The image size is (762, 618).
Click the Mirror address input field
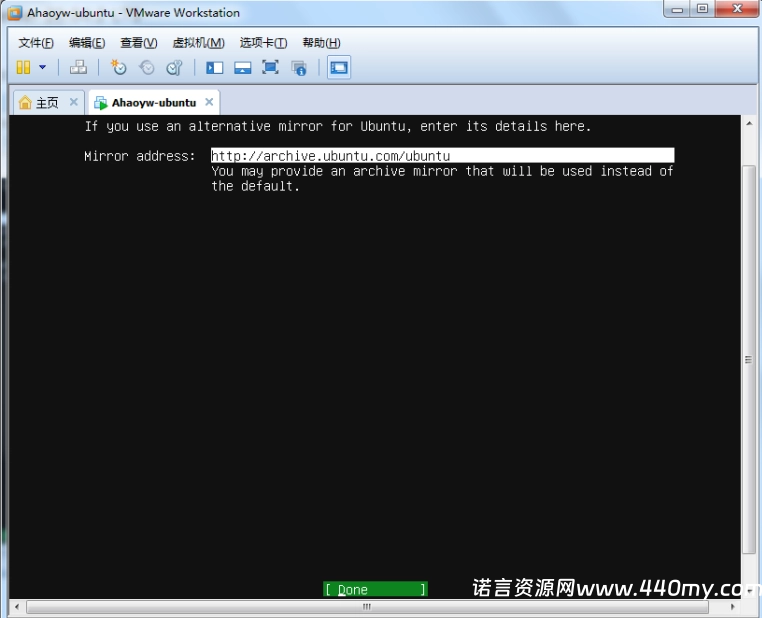point(442,155)
